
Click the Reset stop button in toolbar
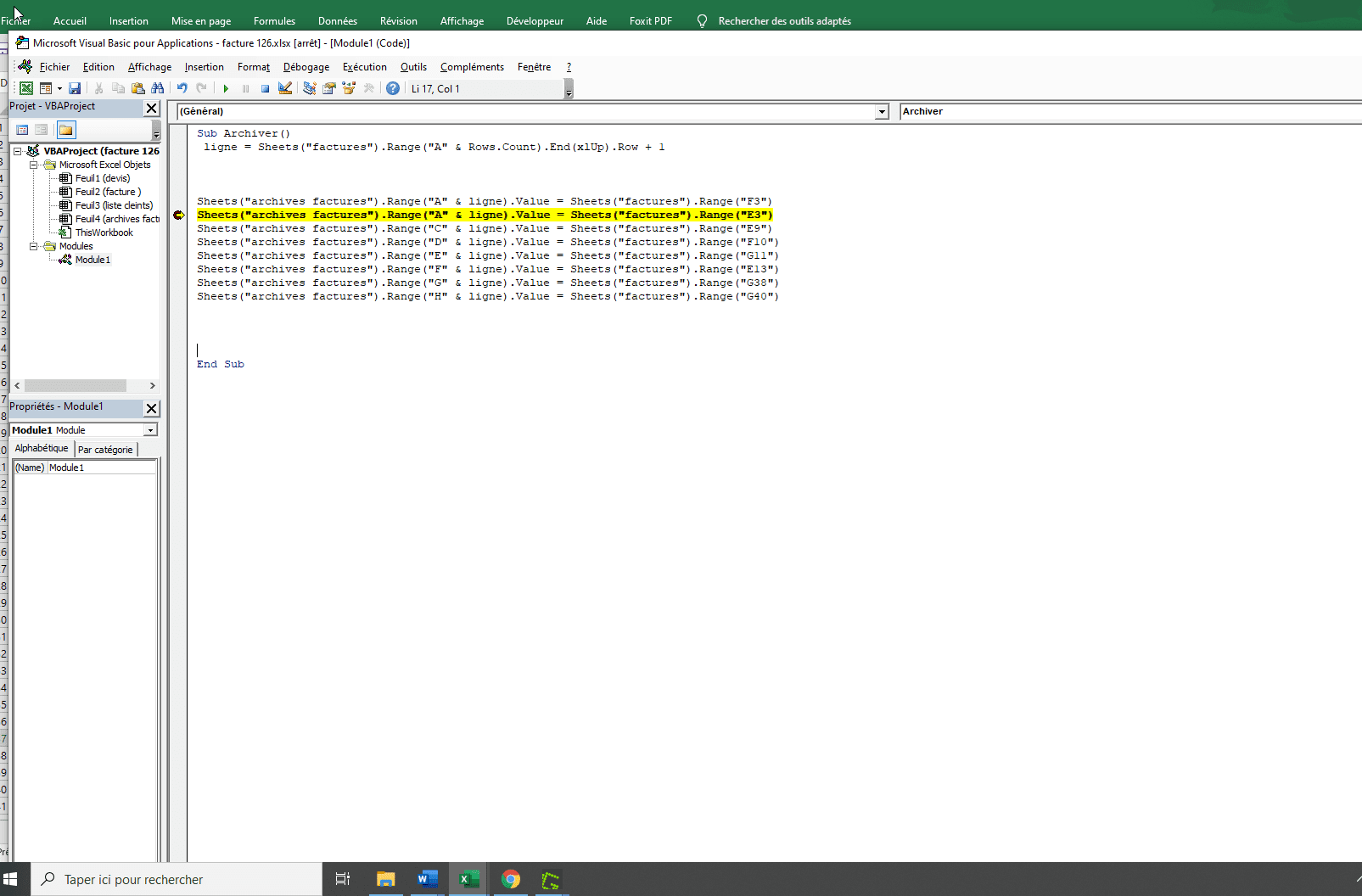[x=265, y=88]
